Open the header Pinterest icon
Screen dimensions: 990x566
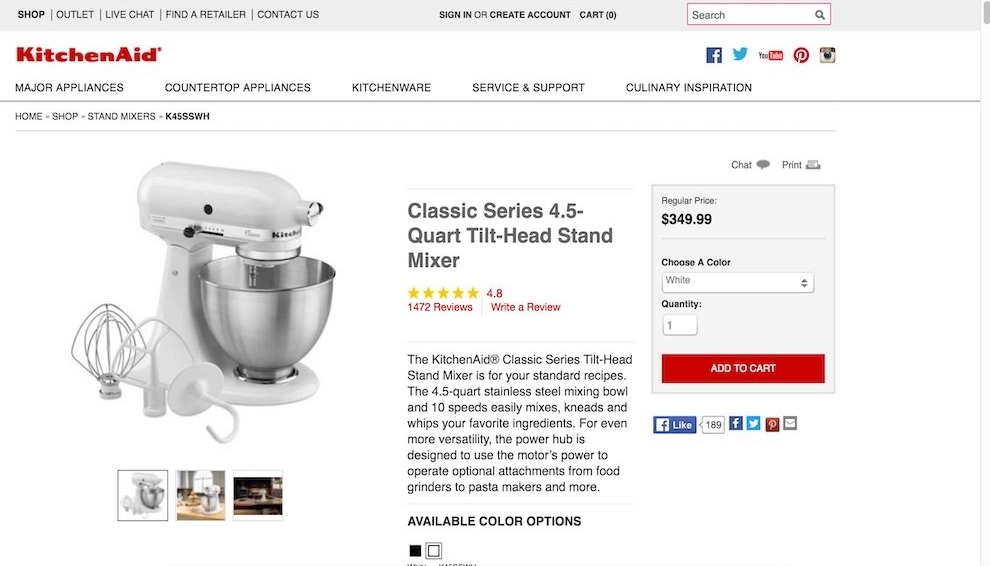click(801, 55)
